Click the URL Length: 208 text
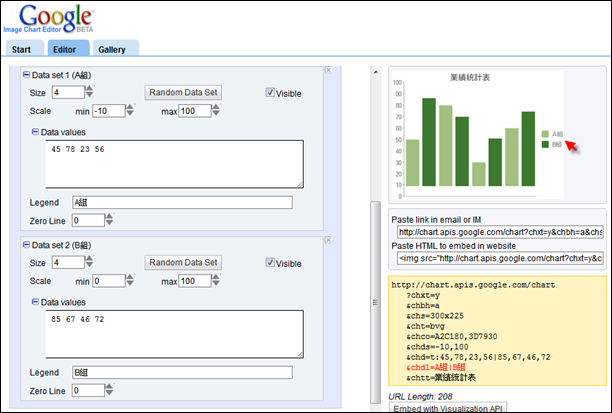Viewport: 612px width, 413px height. 420,397
